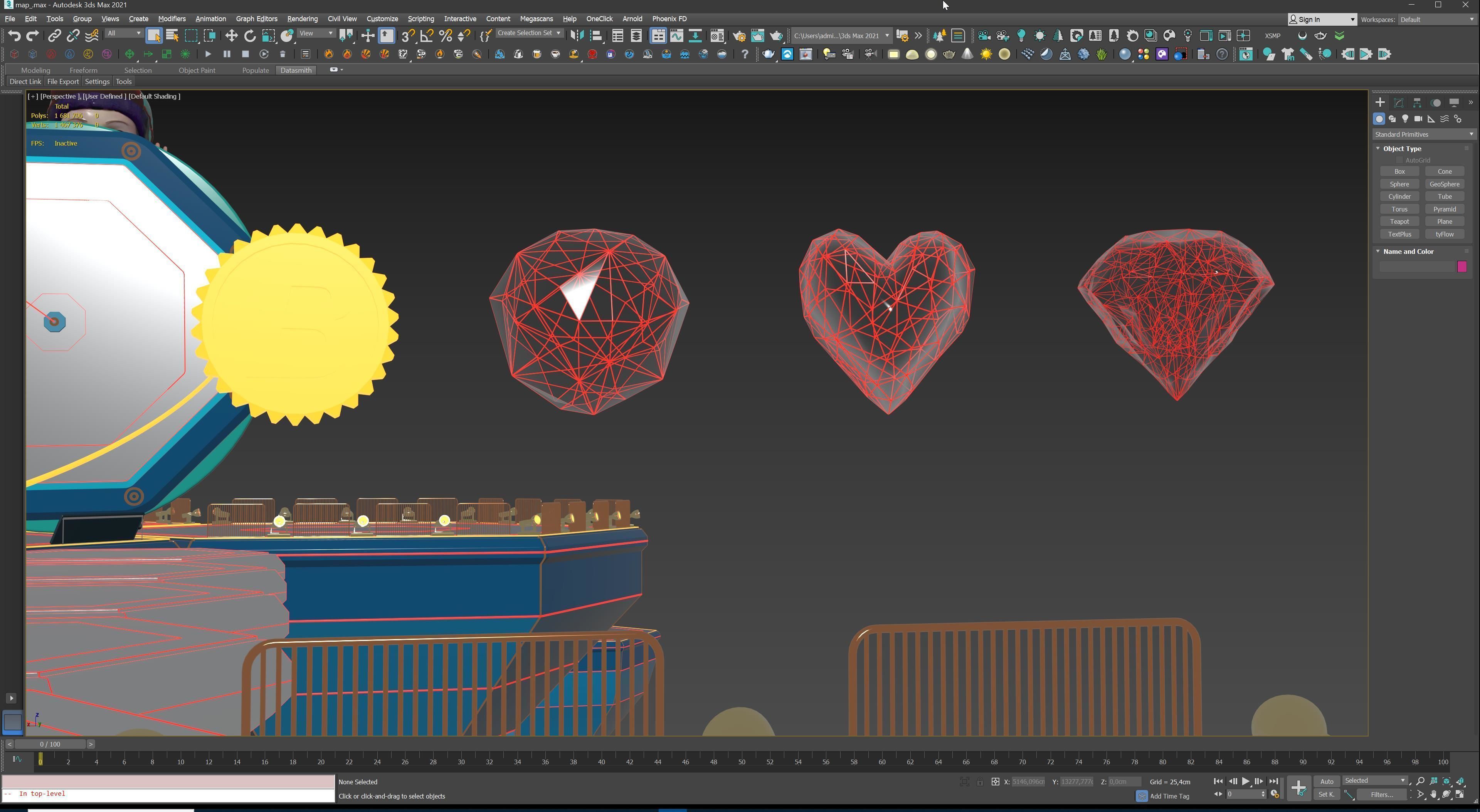
Task: Select the Select and Link tool
Action: click(54, 36)
